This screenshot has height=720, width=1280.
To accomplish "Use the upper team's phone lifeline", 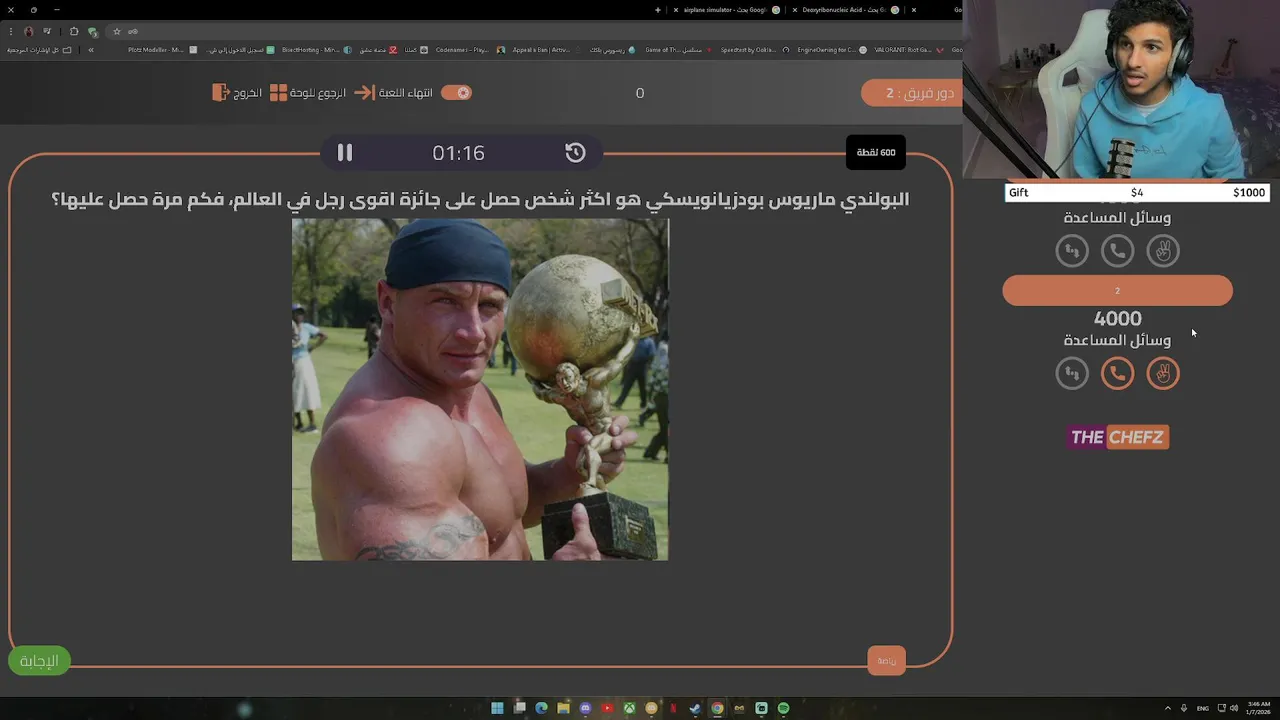I will point(1117,251).
